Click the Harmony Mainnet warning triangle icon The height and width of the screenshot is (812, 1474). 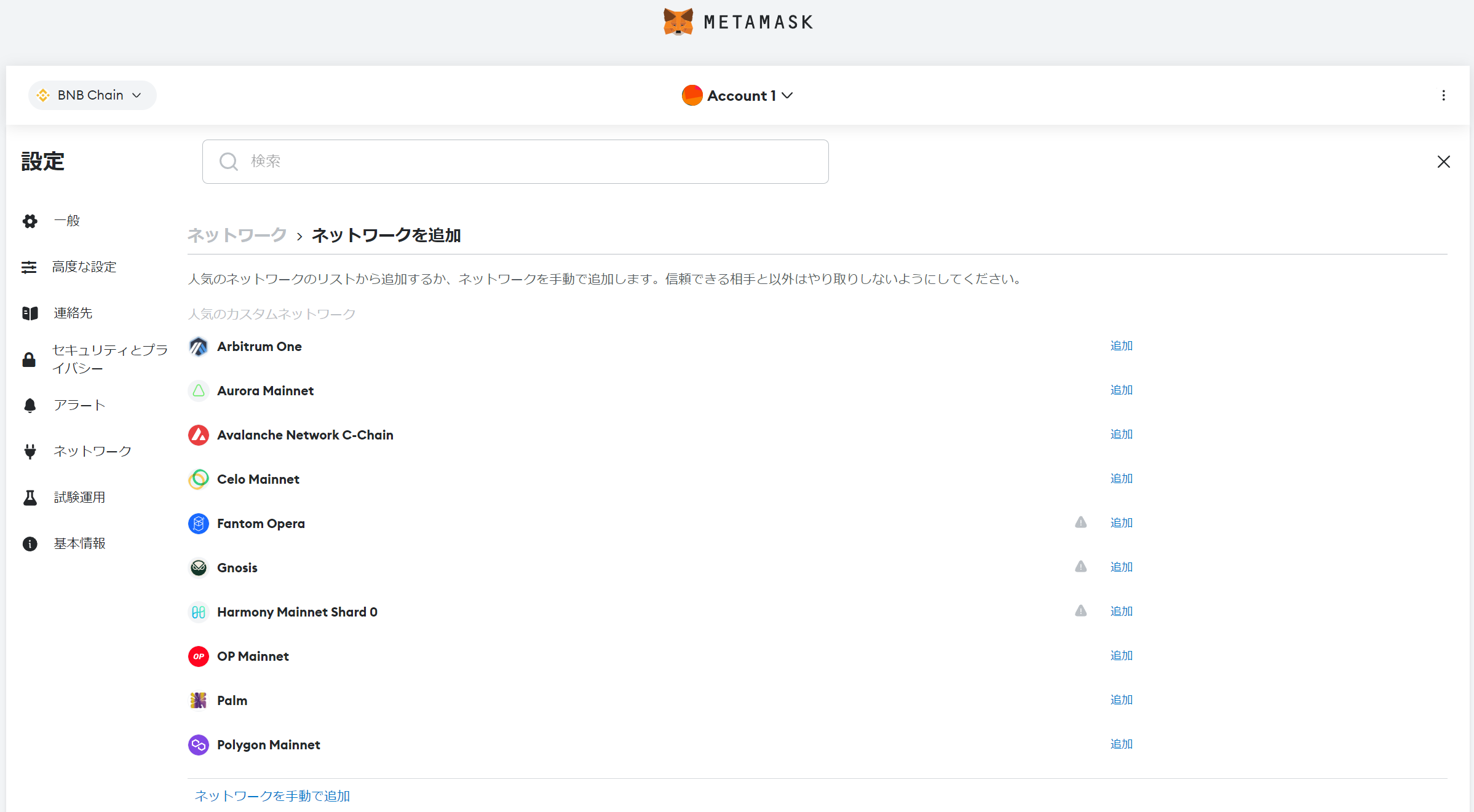[1080, 611]
